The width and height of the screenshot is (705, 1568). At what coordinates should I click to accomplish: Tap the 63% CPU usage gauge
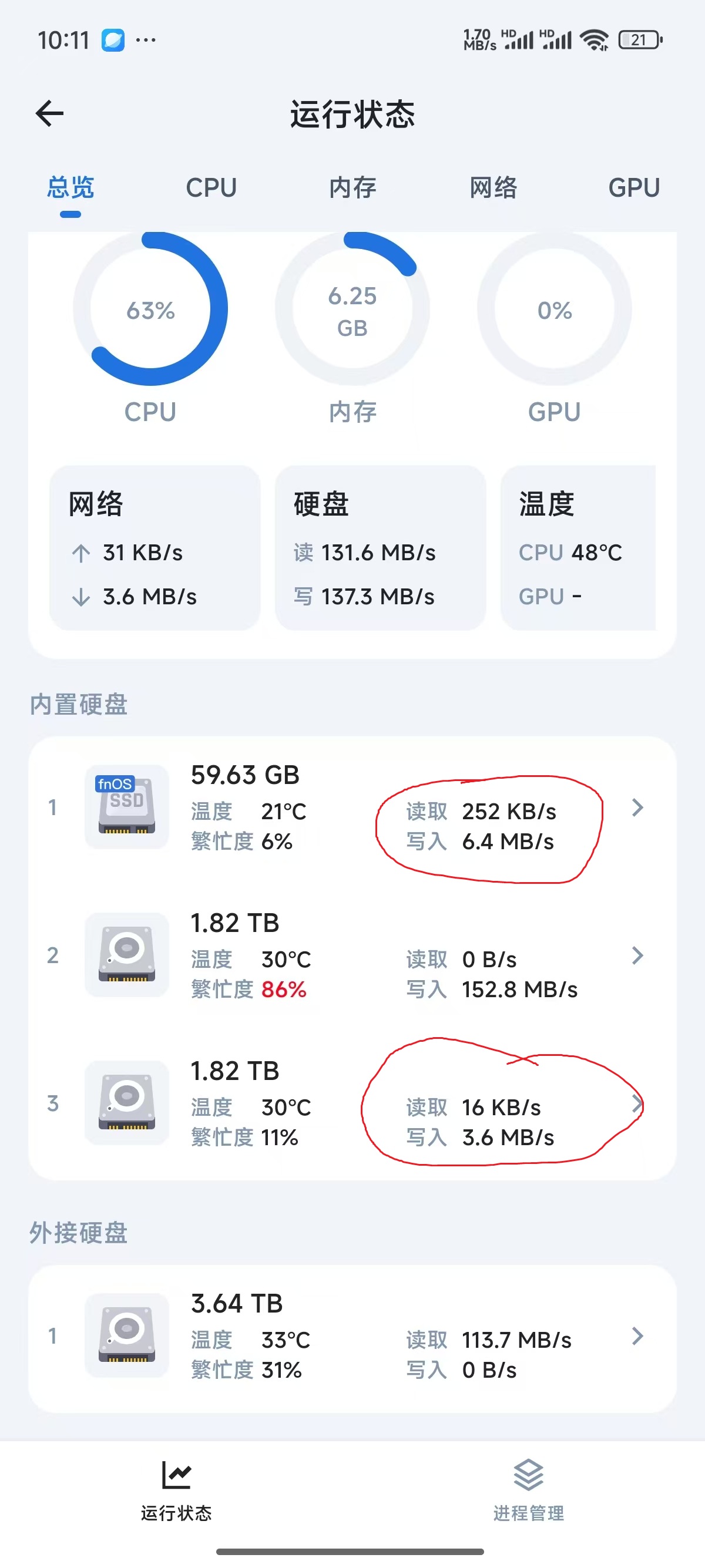pos(150,309)
